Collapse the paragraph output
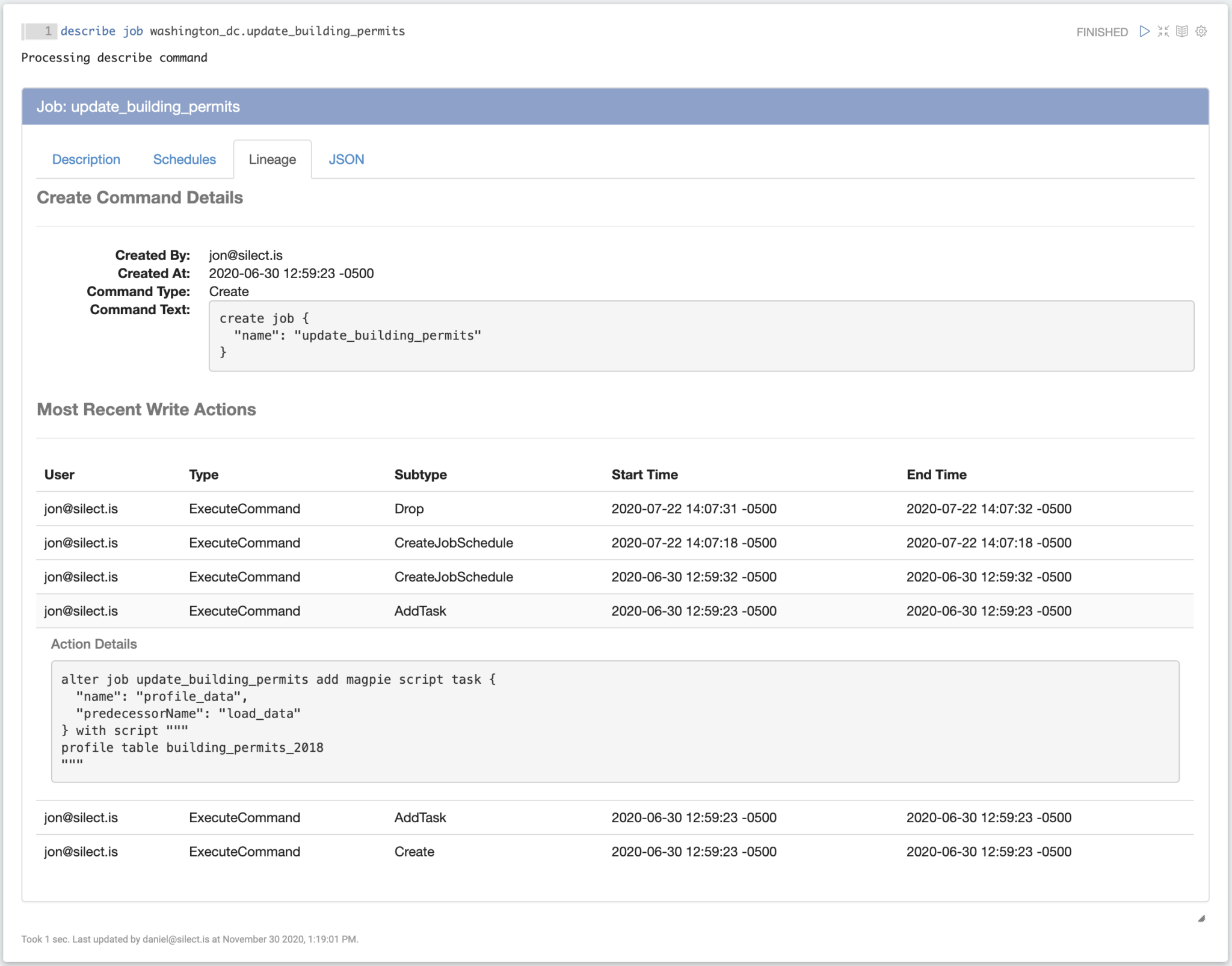Screen dimensions: 1232x966 click(x=1163, y=31)
